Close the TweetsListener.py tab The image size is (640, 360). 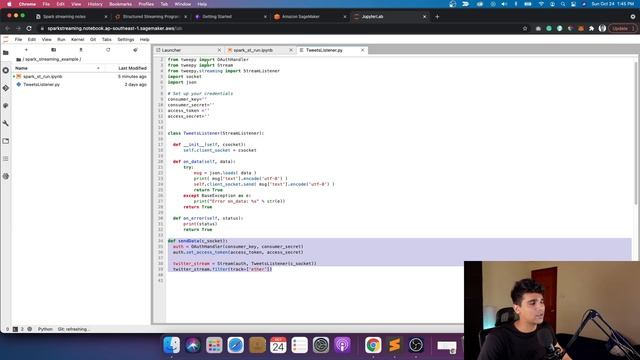(x=362, y=50)
